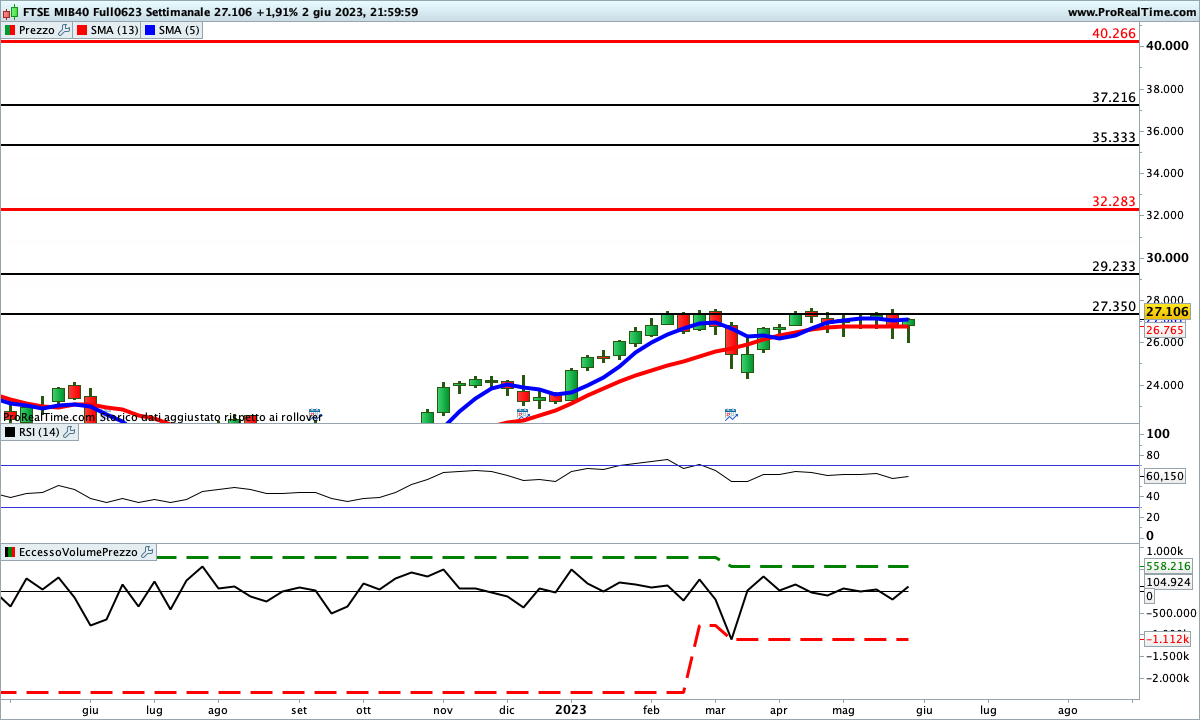Click the red horizontal line at 32.283
This screenshot has height=720, width=1200.
point(570,209)
